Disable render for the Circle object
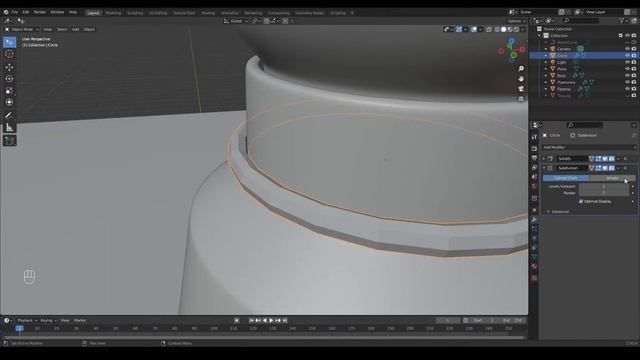This screenshot has width=640, height=360. (634, 55)
